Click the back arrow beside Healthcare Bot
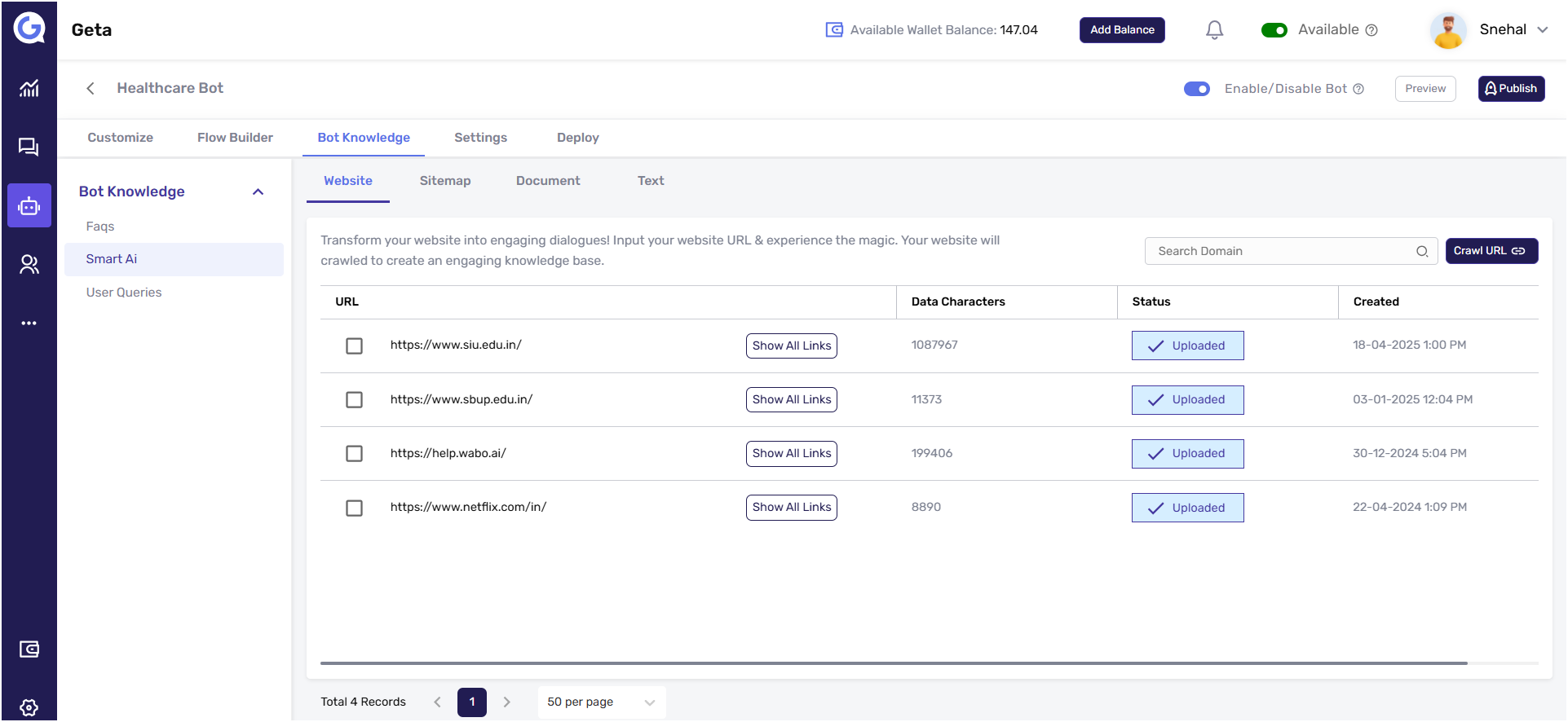Screen dimensions: 1568x722 pos(91,88)
